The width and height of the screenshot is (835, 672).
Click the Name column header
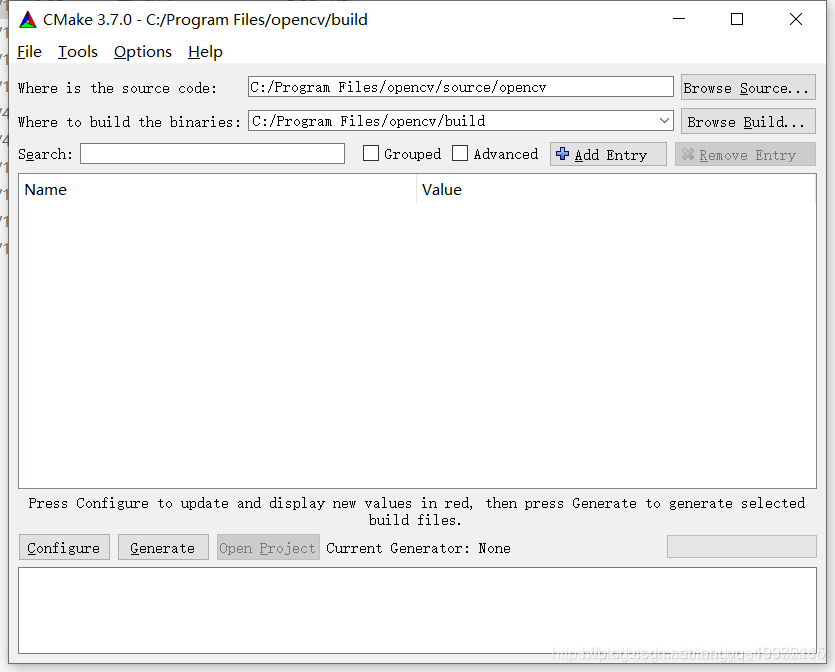click(x=217, y=190)
